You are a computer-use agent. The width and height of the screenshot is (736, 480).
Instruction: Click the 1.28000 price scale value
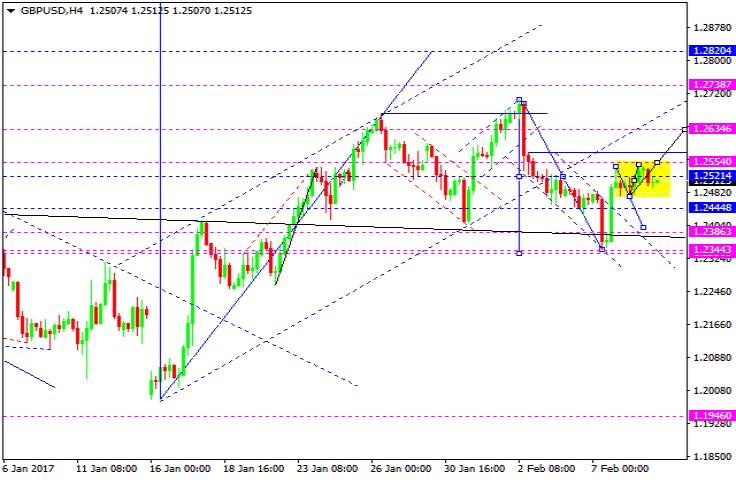[x=713, y=61]
